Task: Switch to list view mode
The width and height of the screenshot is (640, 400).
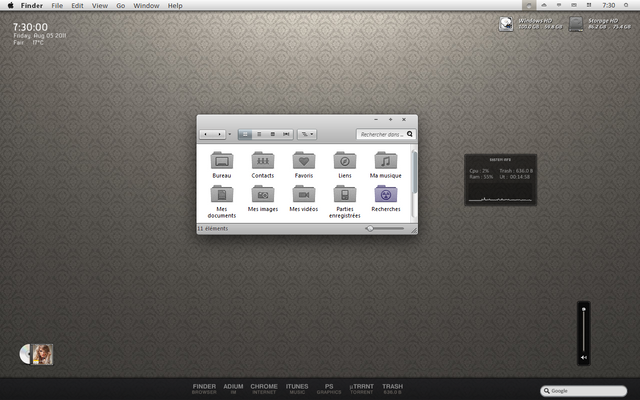Action: pos(258,133)
